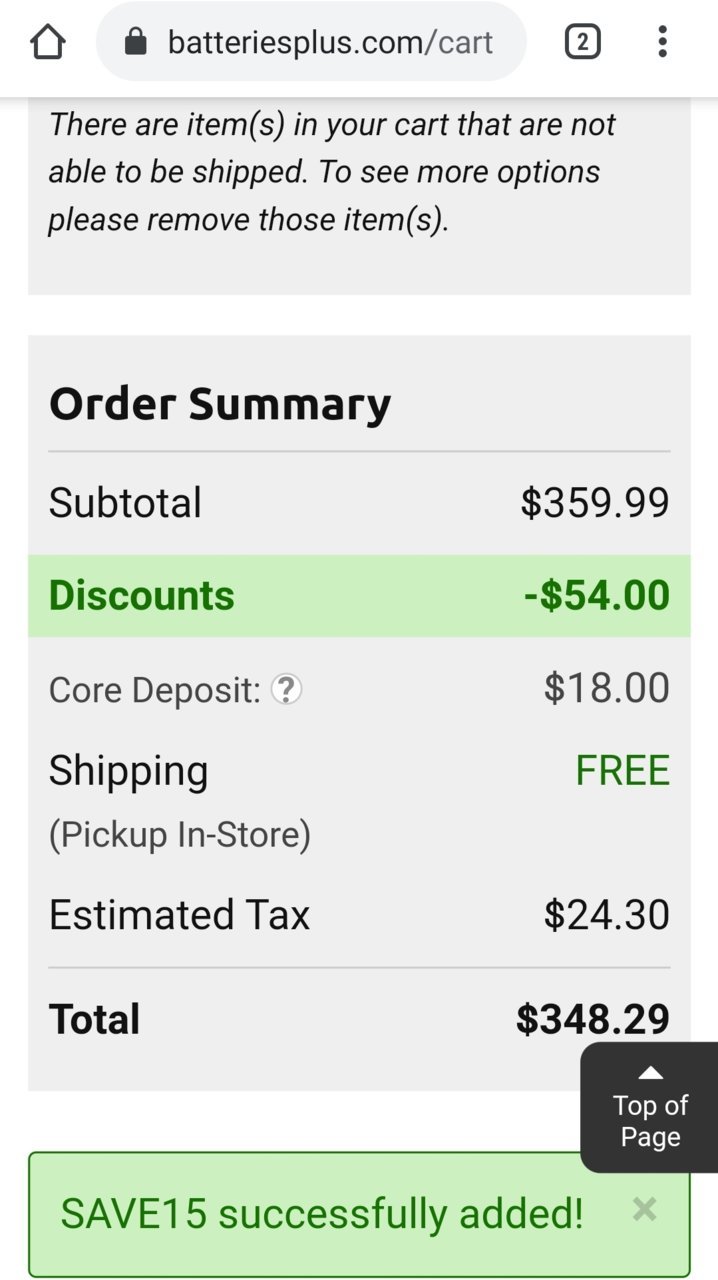
Task: Click the $359.99 subtotal amount
Action: click(595, 502)
